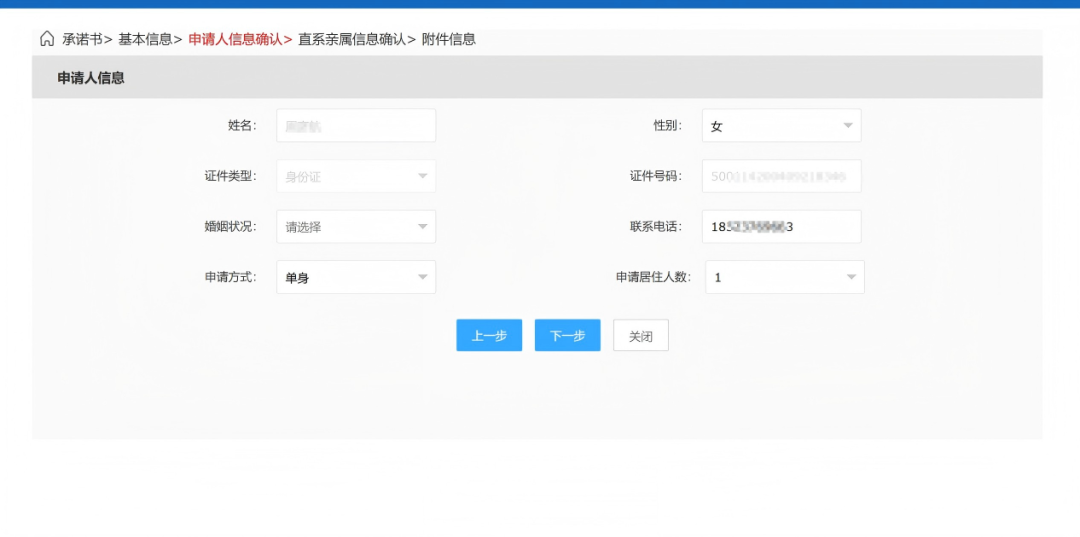
Task: Focus the 联系电话 input field
Action: 782,227
